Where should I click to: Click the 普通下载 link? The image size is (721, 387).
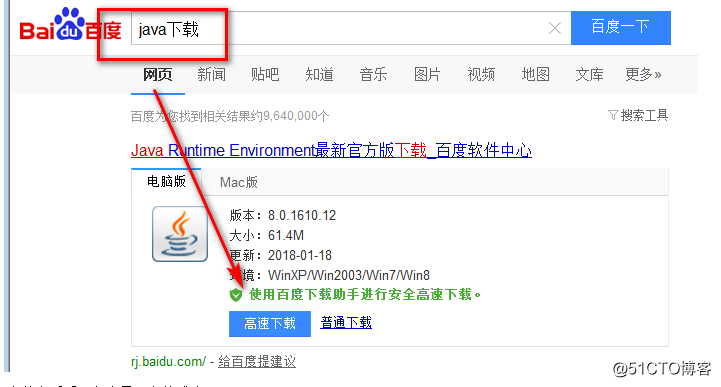click(346, 323)
